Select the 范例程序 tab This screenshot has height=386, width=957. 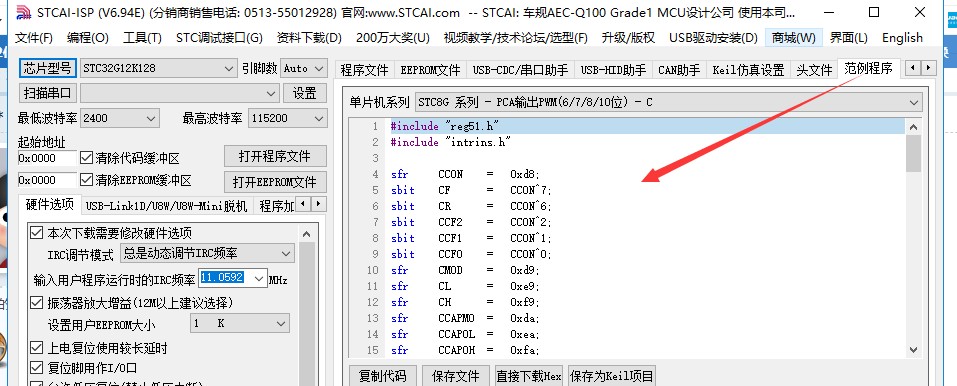pyautogui.click(x=869, y=68)
